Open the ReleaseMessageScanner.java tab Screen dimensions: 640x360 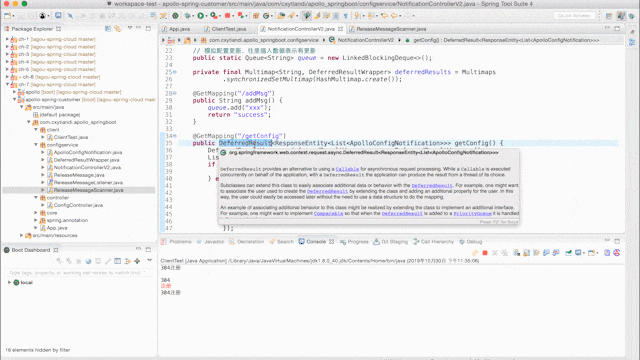[x=387, y=29]
